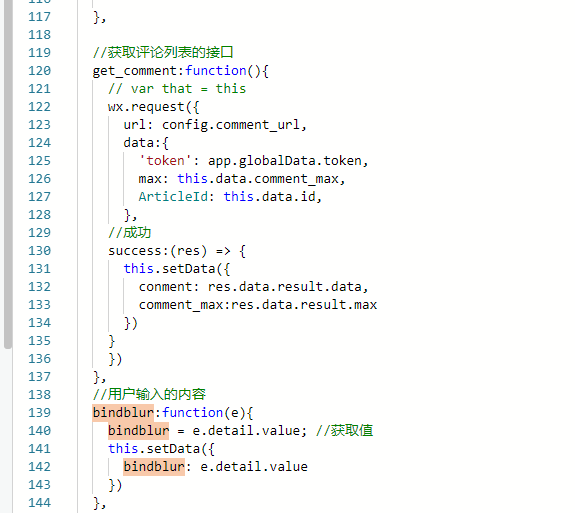Click this.setData({ on line 131
The width and height of the screenshot is (575, 513).
coord(177,269)
